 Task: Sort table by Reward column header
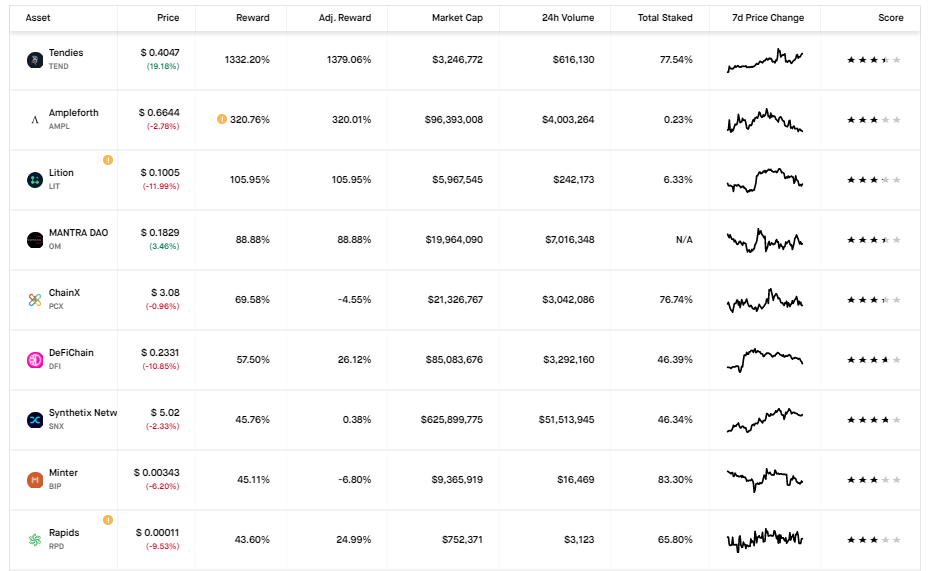pyautogui.click(x=252, y=18)
